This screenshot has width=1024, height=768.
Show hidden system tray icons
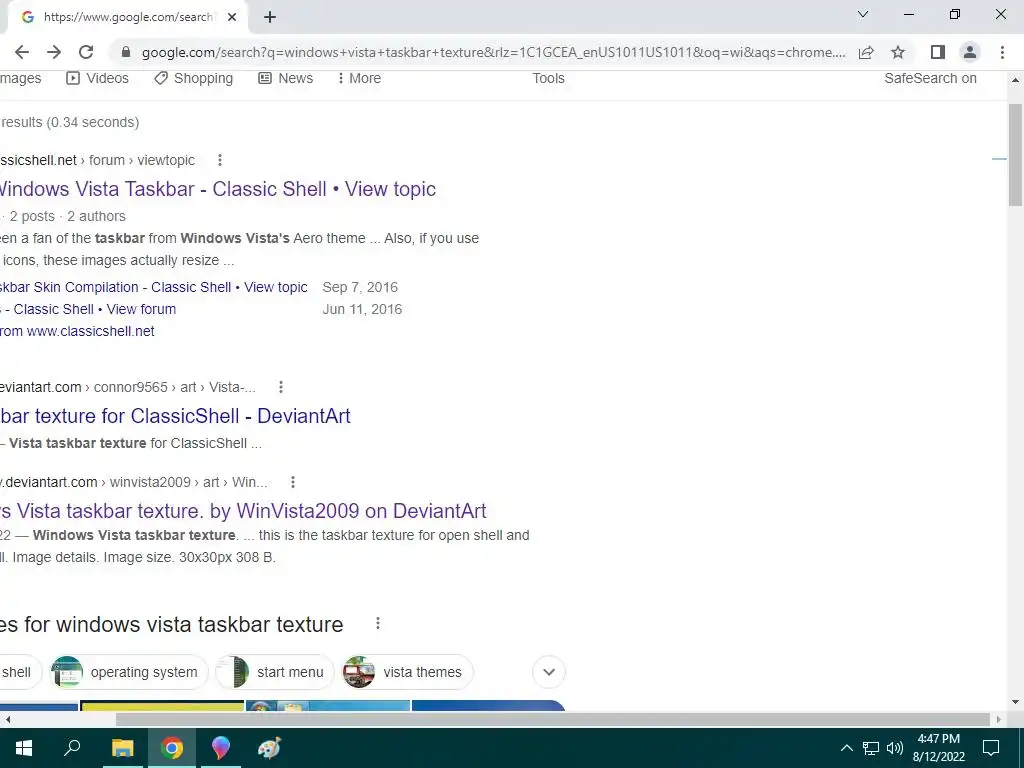click(x=846, y=748)
